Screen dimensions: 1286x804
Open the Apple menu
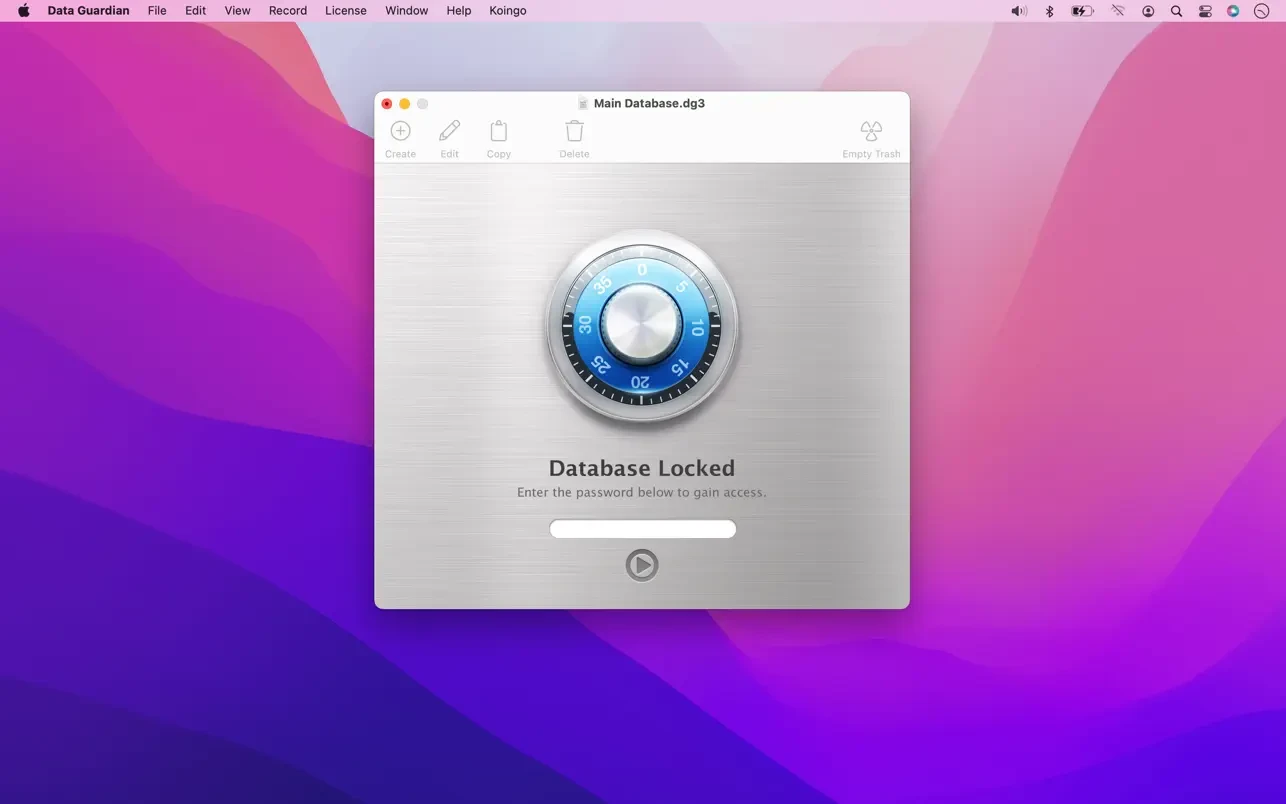coord(23,11)
